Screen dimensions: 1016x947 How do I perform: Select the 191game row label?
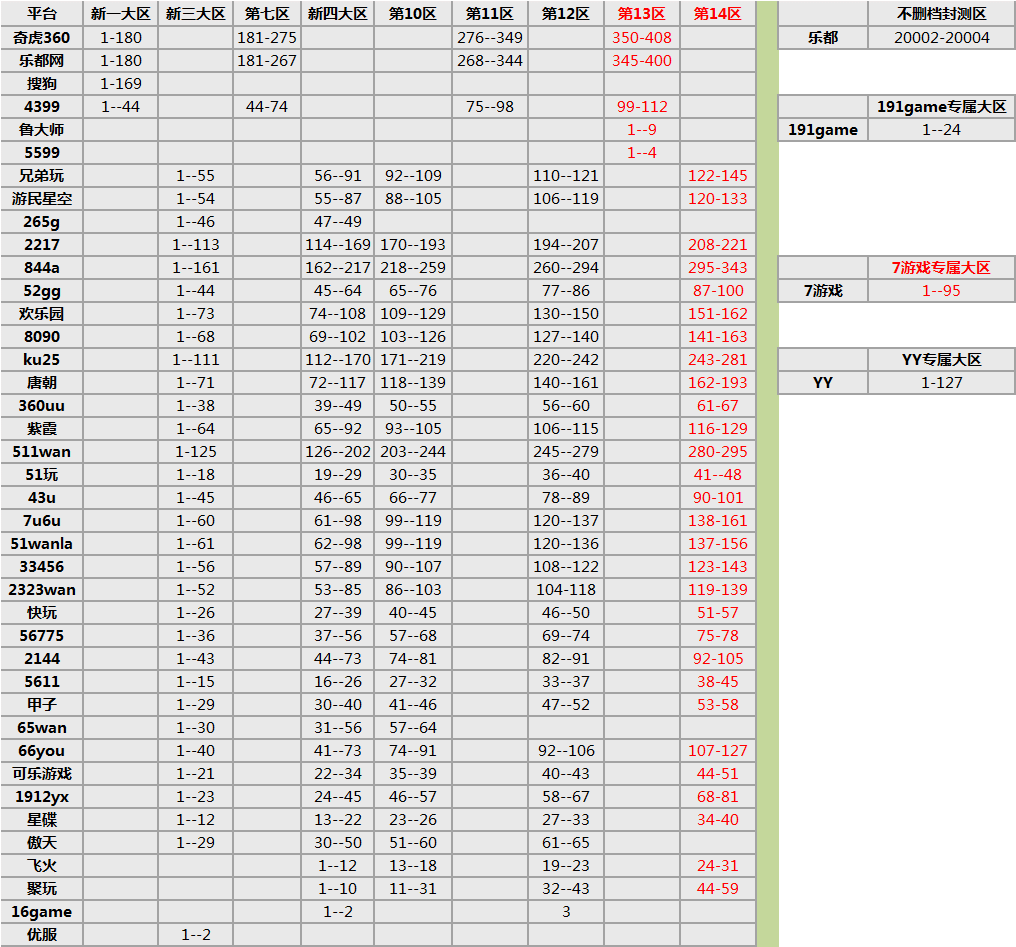coord(823,130)
